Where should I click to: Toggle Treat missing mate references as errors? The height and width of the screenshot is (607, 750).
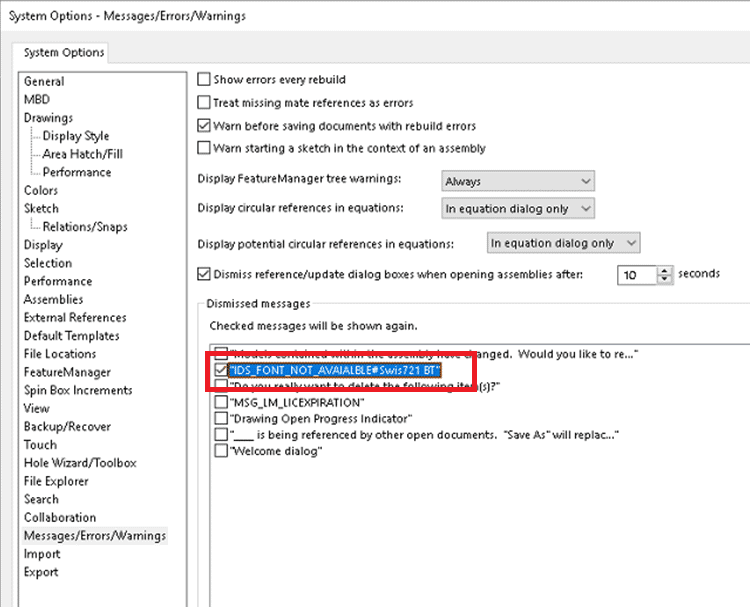204,102
